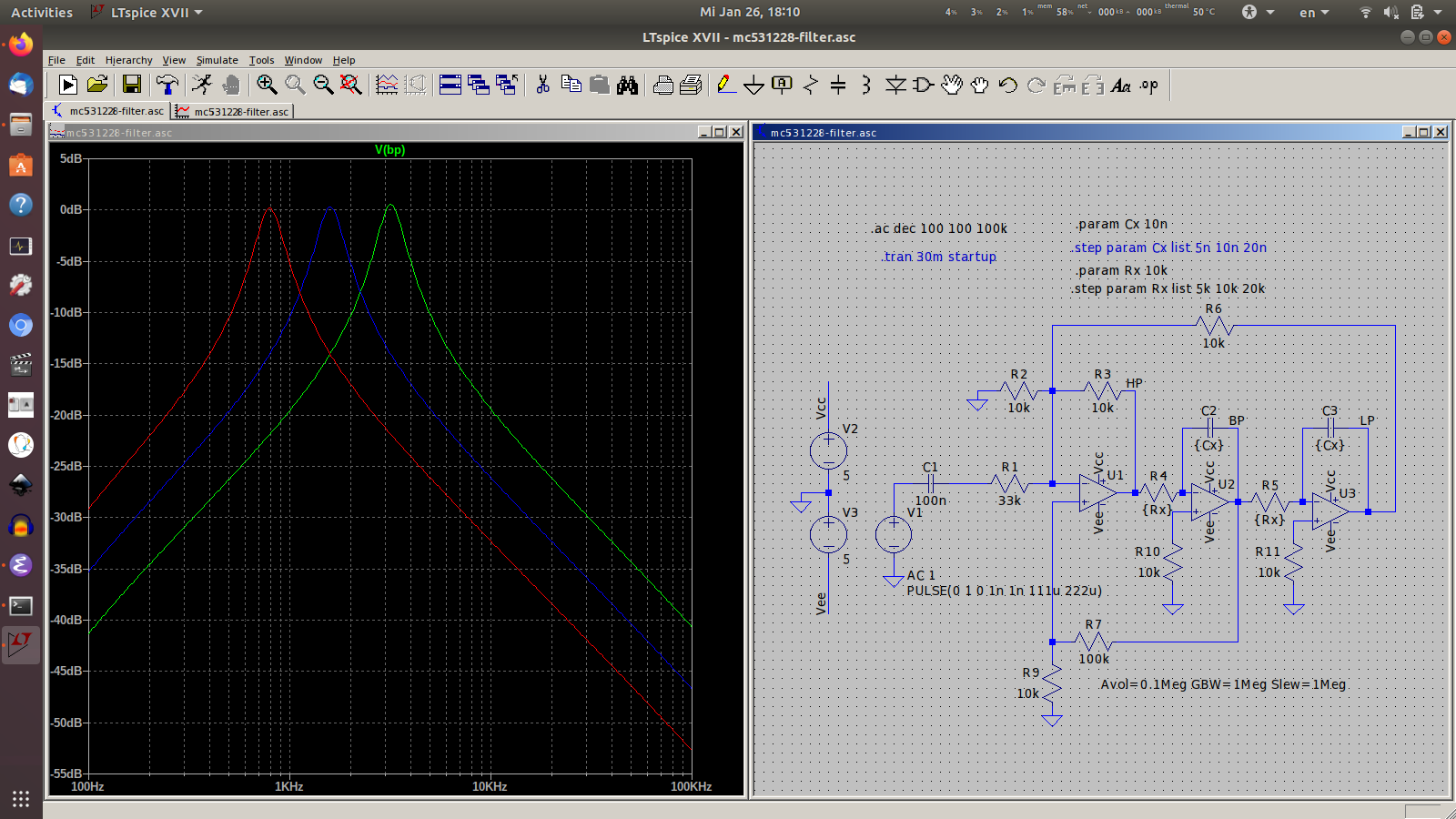Place a Ground symbol tool
This screenshot has width=1456, height=819.
tap(753, 85)
